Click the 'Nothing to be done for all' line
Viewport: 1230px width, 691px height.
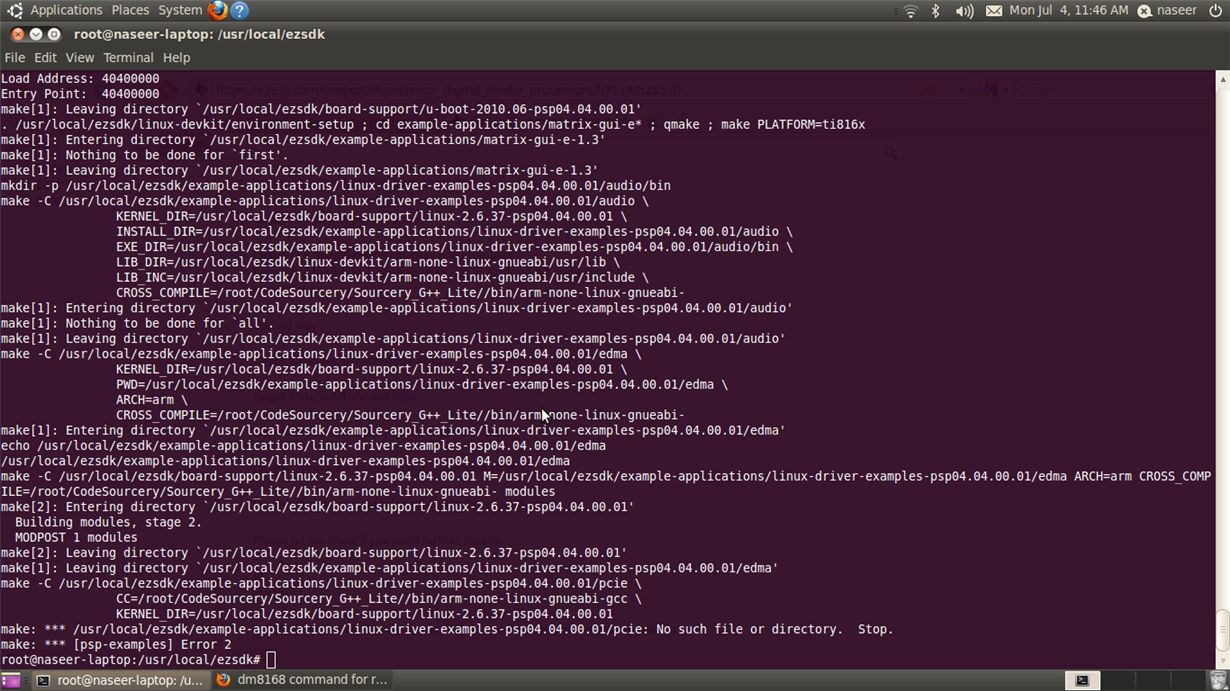pyautogui.click(x=137, y=324)
